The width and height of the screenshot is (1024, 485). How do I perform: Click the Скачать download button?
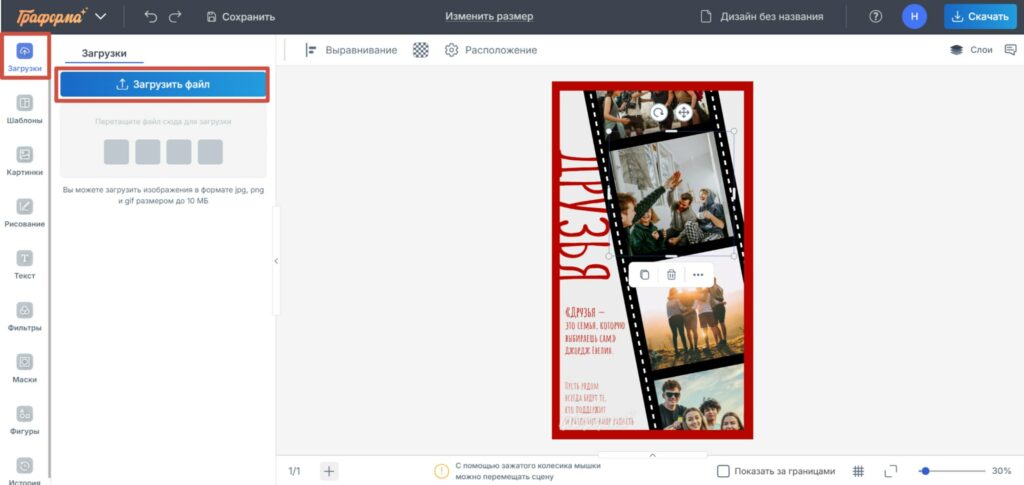[x=980, y=17]
